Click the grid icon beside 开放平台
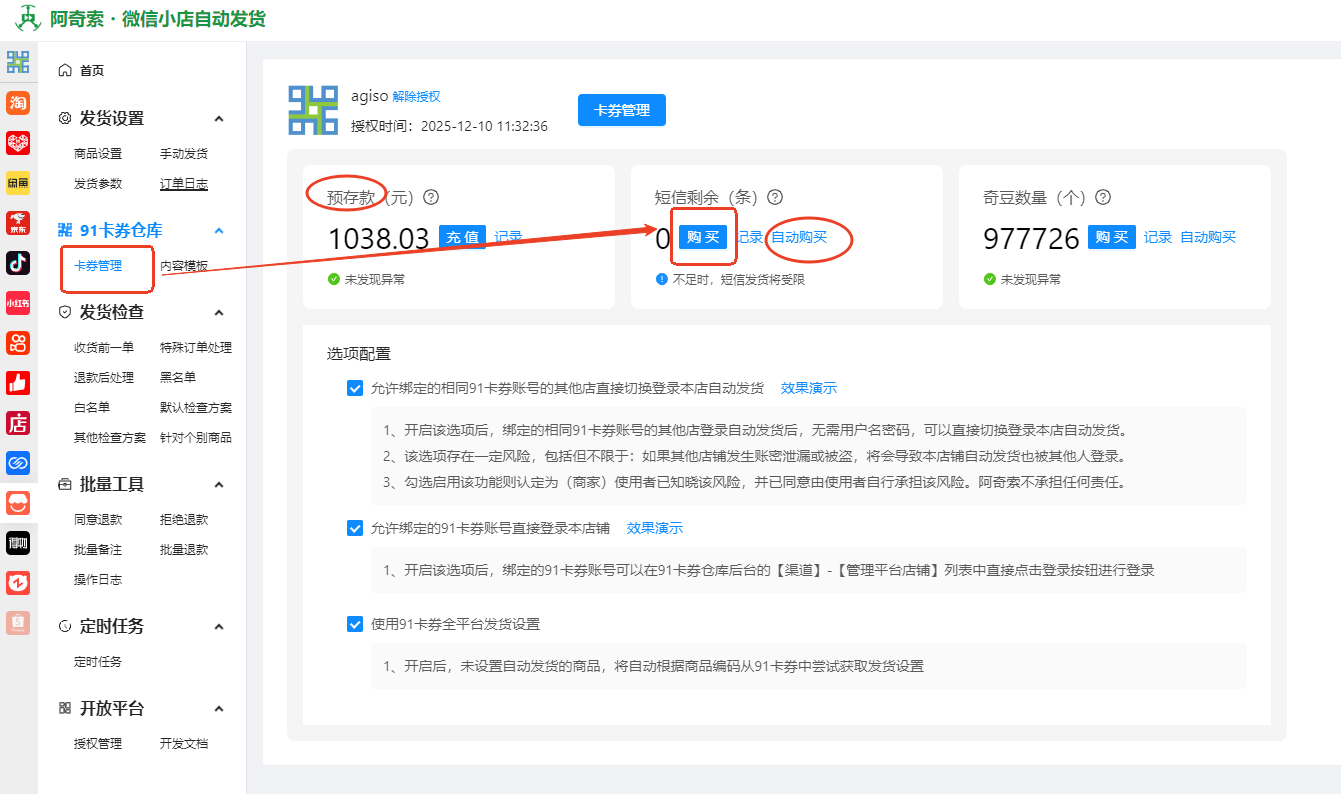The image size is (1341, 794). coord(65,708)
